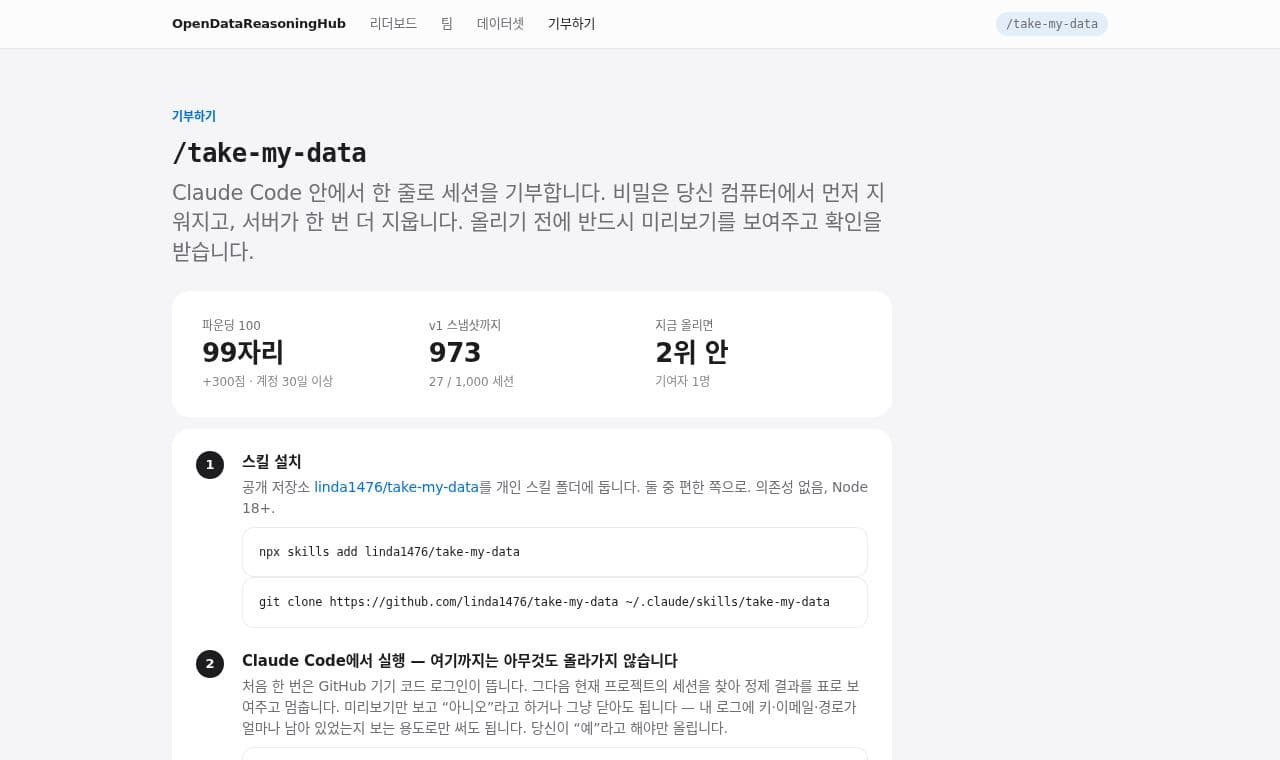Open the OpenDataReasoningHub home logo
The image size is (1280, 760).
point(259,24)
